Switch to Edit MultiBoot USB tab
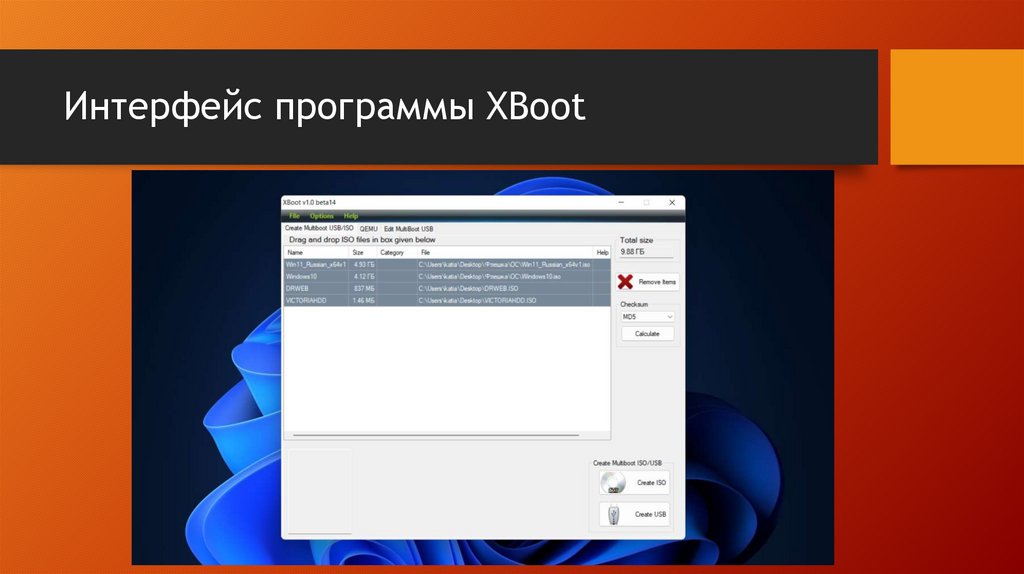 [408, 229]
